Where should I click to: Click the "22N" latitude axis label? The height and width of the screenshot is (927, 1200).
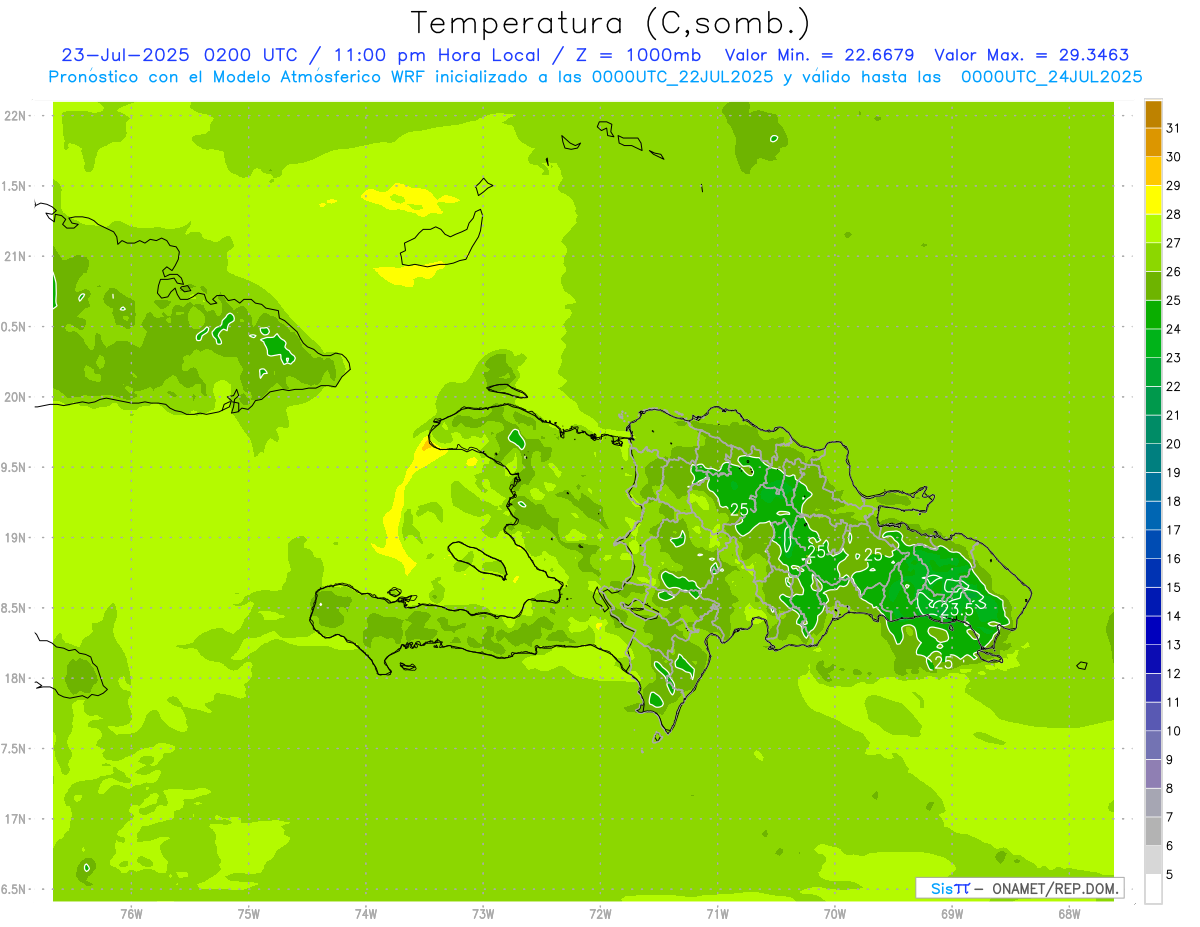point(14,115)
